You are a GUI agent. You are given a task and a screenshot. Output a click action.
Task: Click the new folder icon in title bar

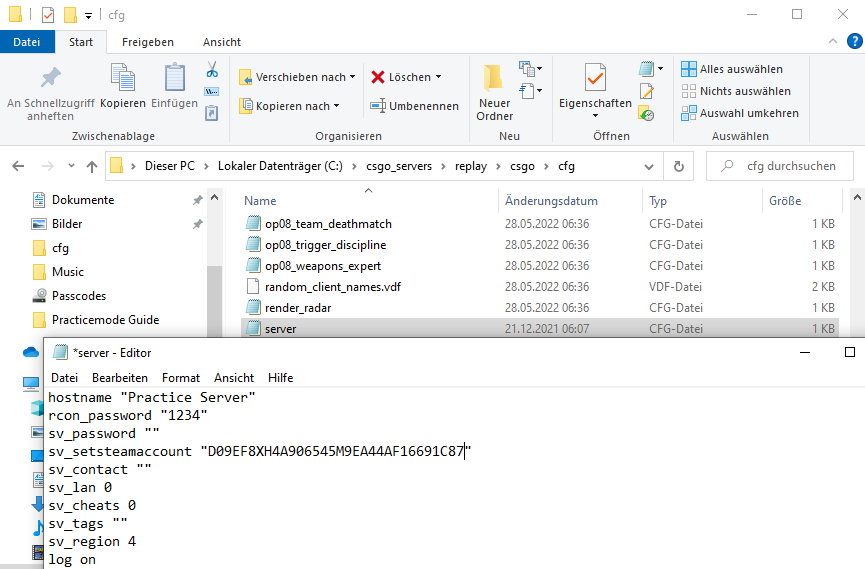(x=71, y=14)
